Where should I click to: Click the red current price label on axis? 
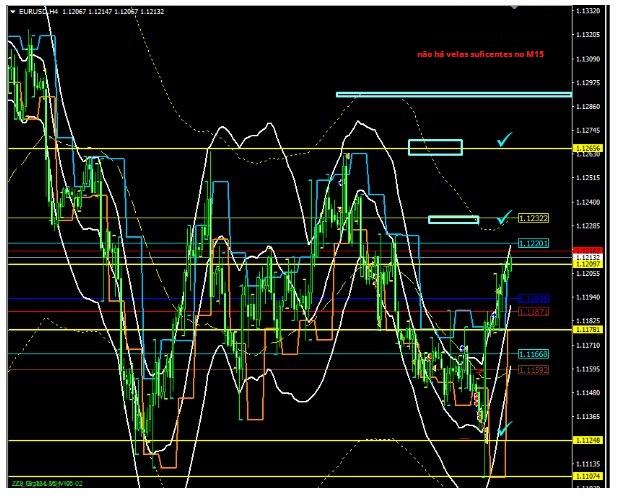pos(587,250)
